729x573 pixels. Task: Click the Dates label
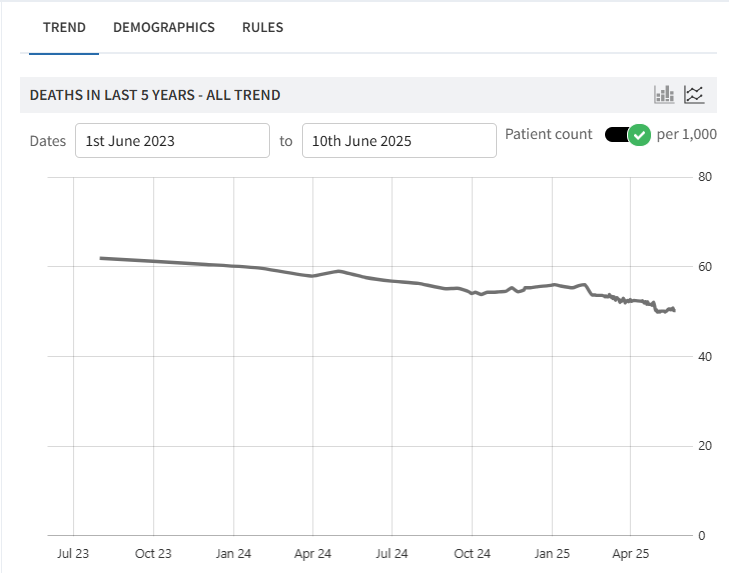(47, 141)
